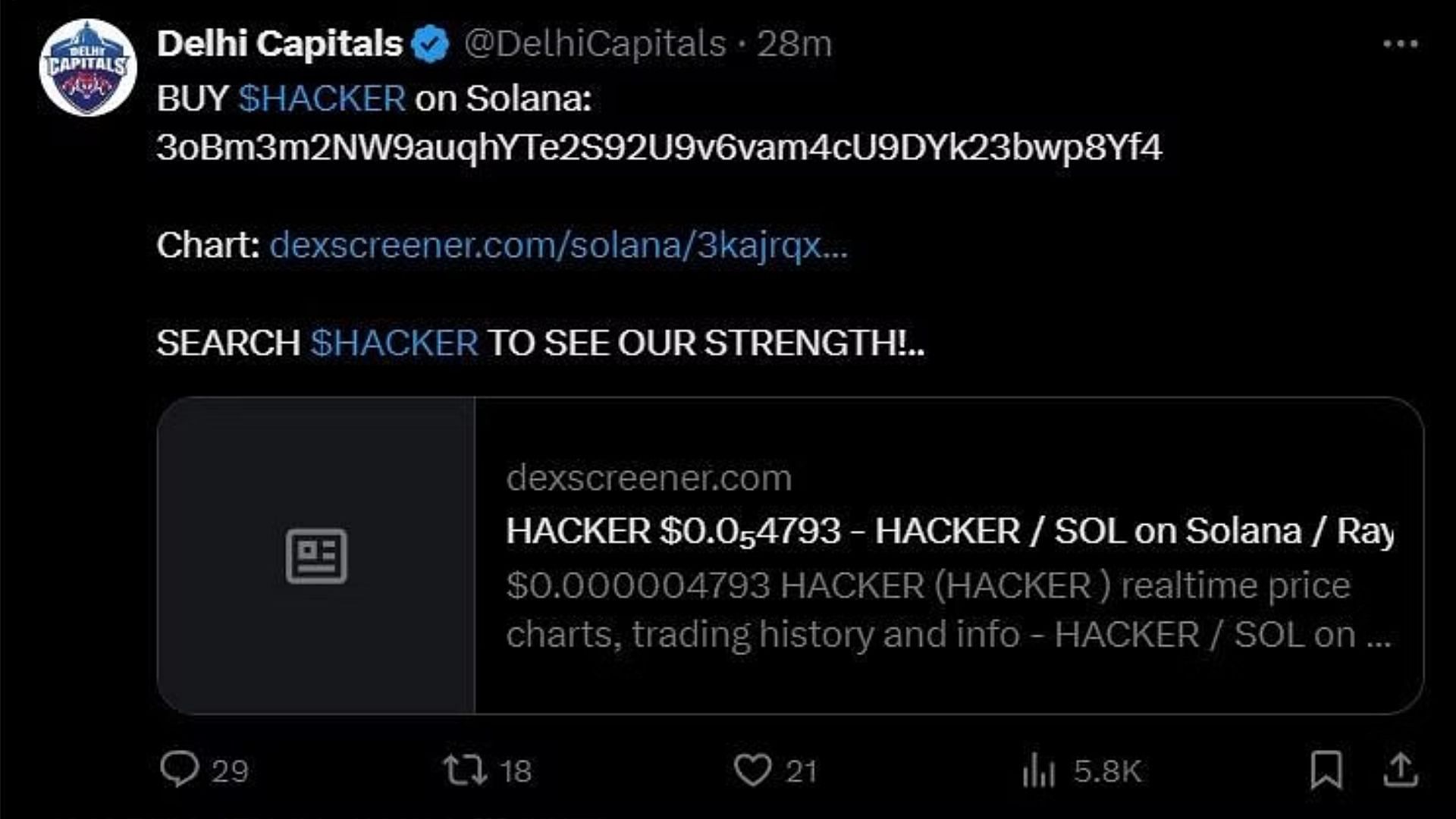Click the Solana contract address text

(x=659, y=147)
